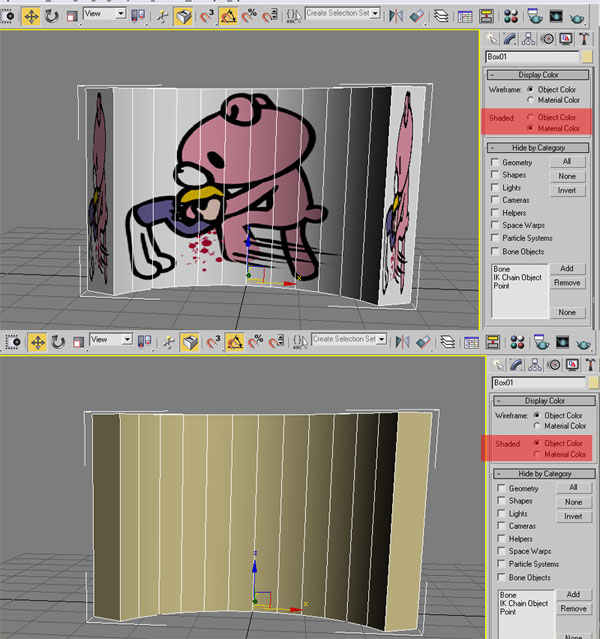The width and height of the screenshot is (600, 639).
Task: Click the Invert button in the textured-box panel
Action: pyautogui.click(x=567, y=190)
